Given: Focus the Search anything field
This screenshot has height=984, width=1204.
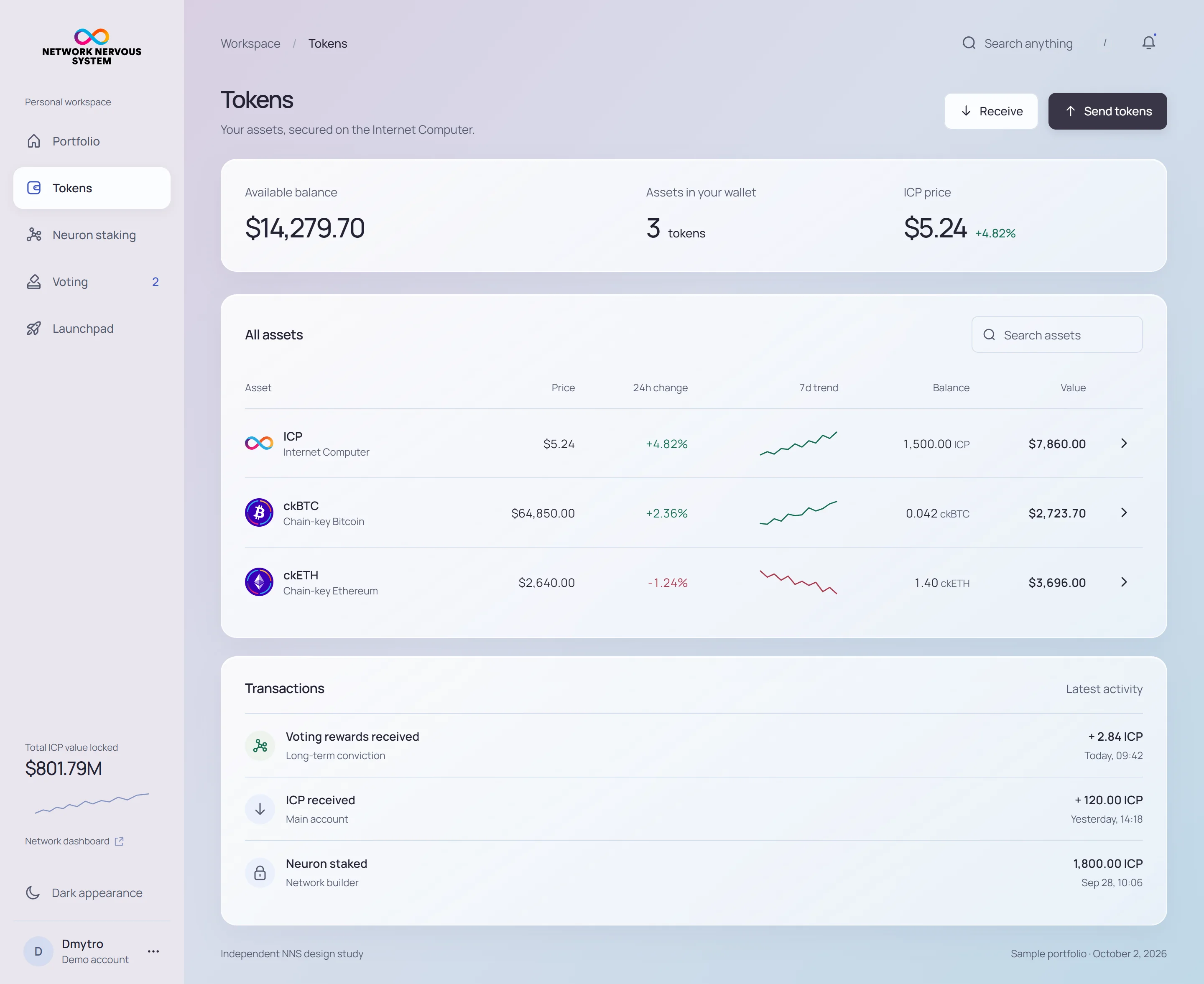Looking at the screenshot, I should (1035, 43).
